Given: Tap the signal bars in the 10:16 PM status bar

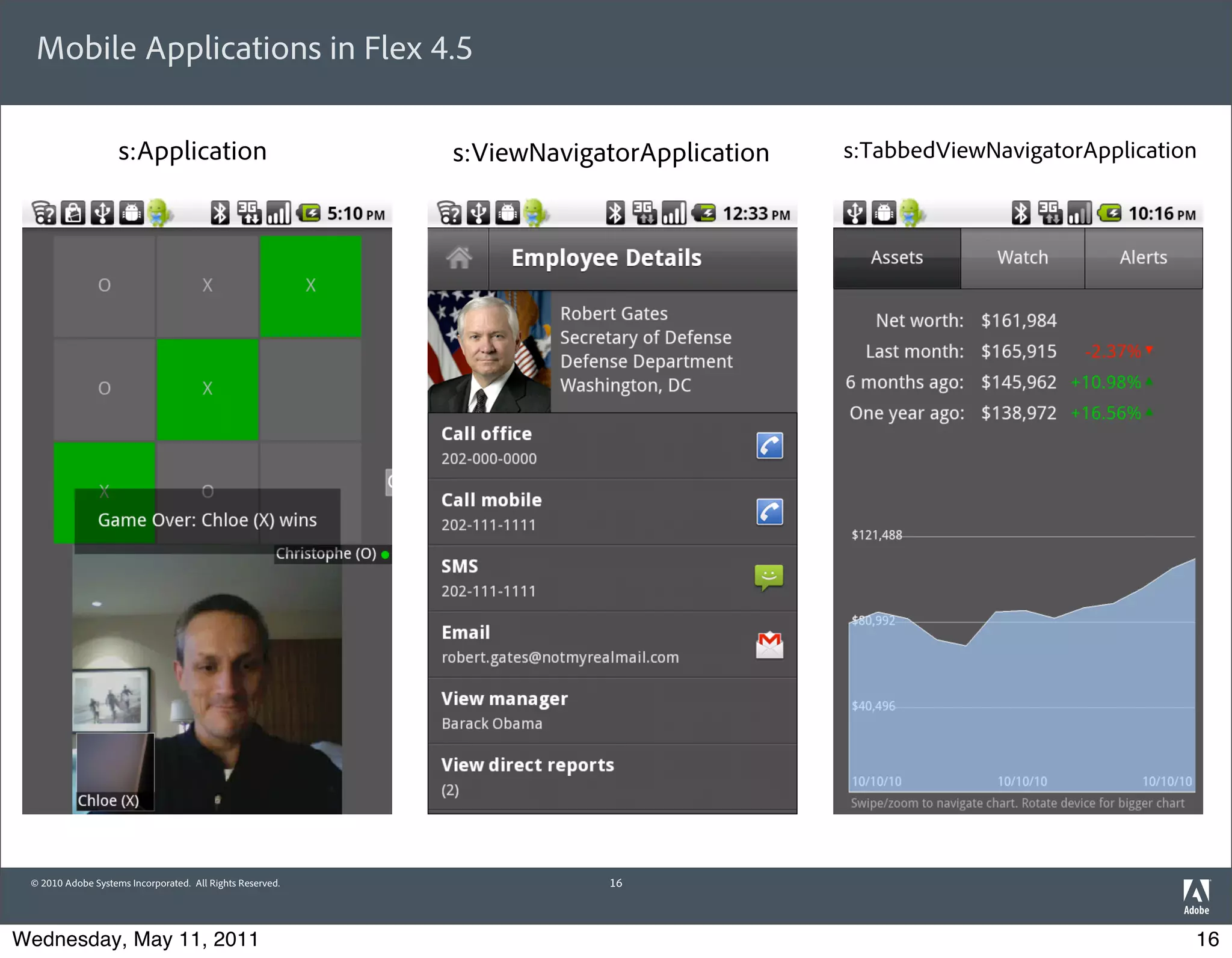Looking at the screenshot, I should [x=1080, y=213].
